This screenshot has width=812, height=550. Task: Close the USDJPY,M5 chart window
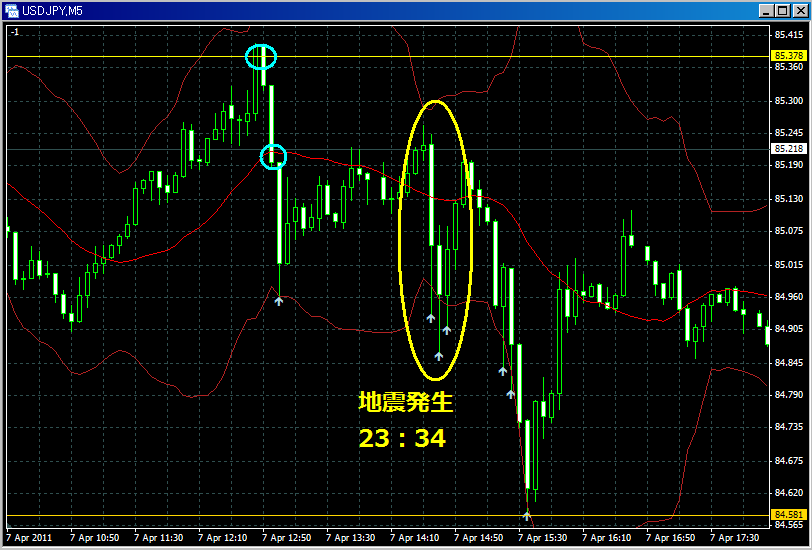click(799, 10)
